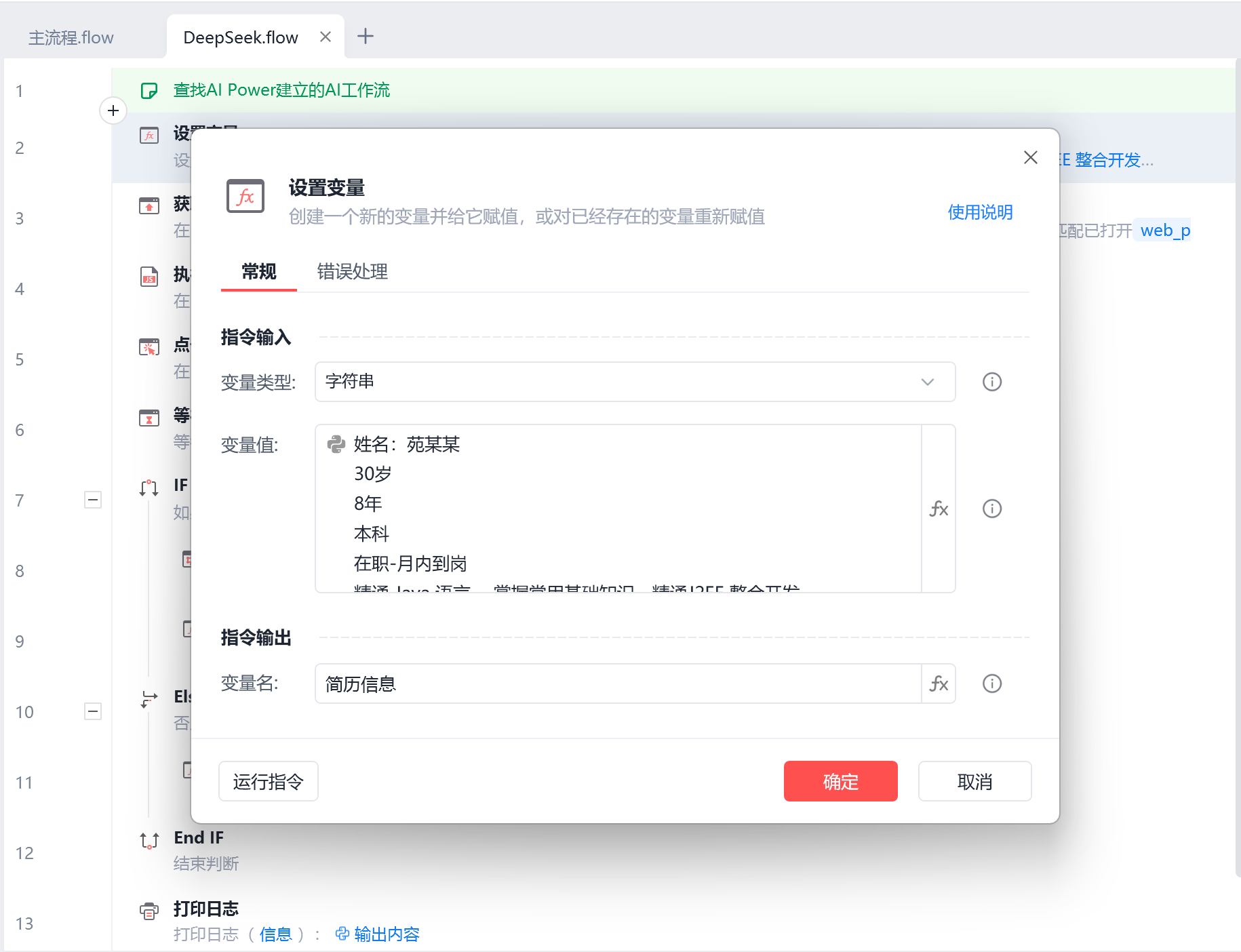
Task: Click the info icon next to 变量值
Action: pyautogui.click(x=992, y=509)
